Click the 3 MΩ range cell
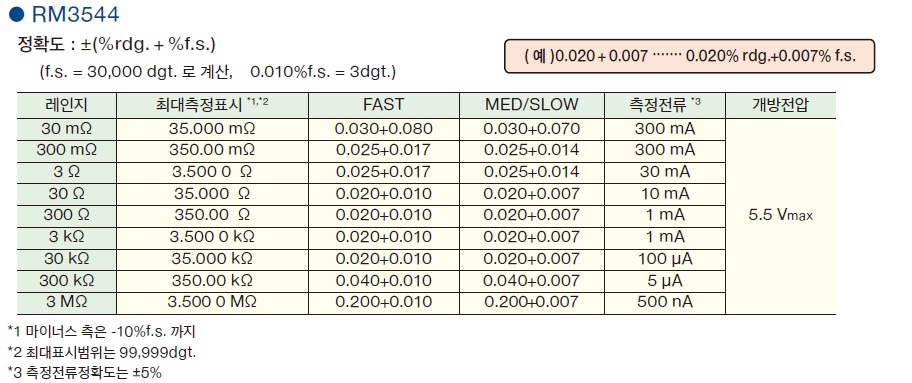The height and width of the screenshot is (383, 912). pyautogui.click(x=67, y=302)
